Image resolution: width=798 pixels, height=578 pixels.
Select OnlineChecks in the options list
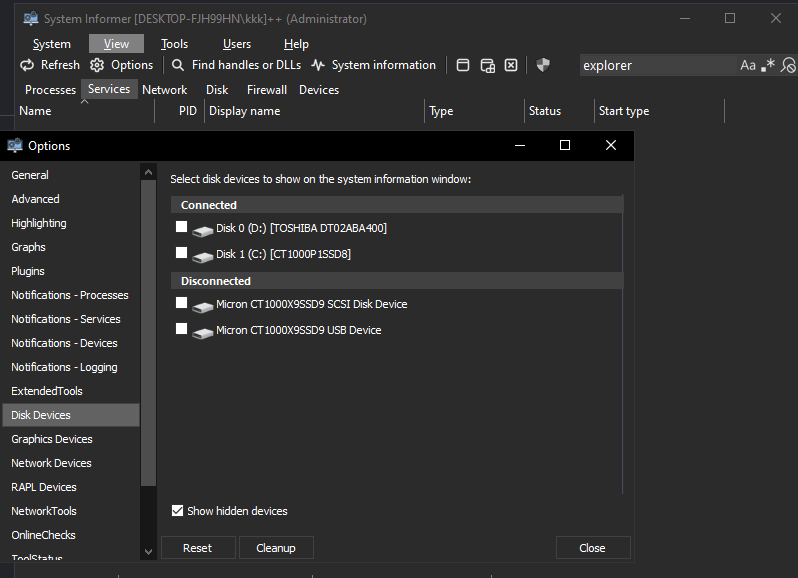71,535
